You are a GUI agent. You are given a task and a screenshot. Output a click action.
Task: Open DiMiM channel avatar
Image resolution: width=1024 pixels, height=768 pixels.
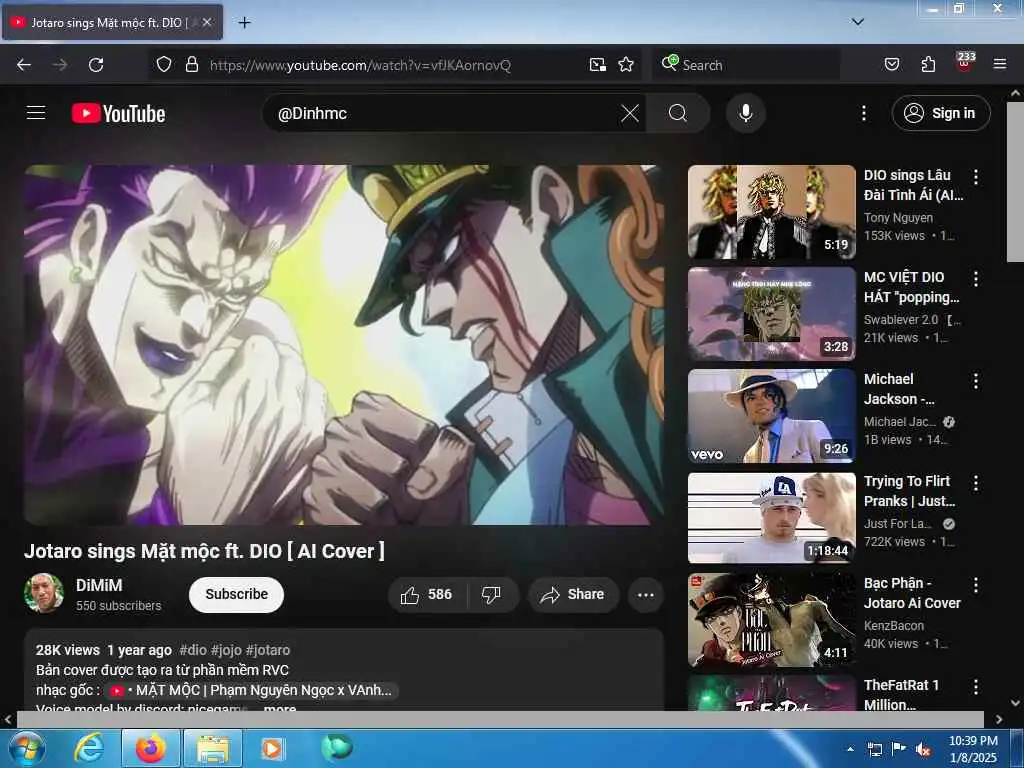(44, 593)
